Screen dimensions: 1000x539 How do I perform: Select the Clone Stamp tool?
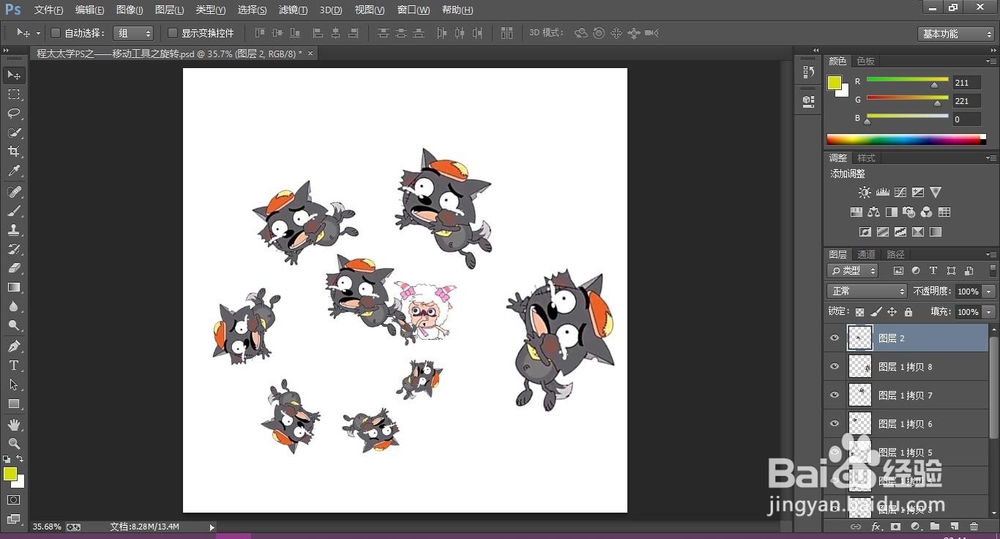13,230
